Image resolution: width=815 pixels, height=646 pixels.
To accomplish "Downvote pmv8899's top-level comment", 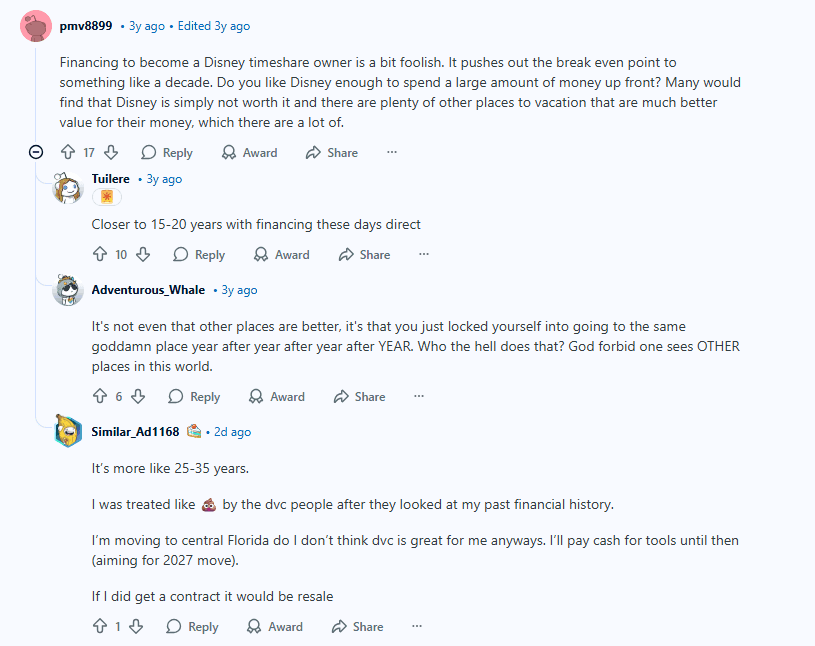I will point(111,153).
